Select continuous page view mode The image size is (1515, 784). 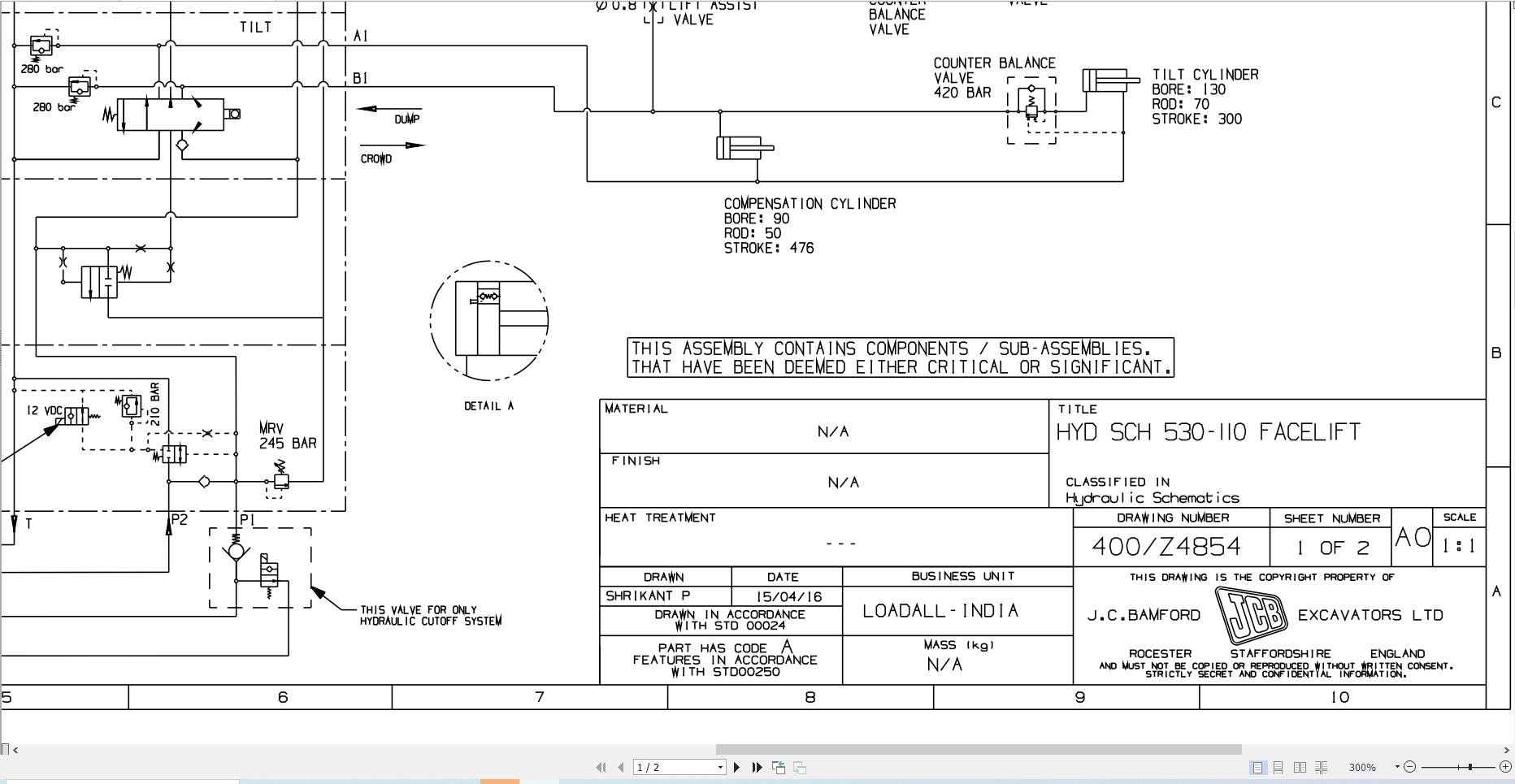(x=1278, y=767)
